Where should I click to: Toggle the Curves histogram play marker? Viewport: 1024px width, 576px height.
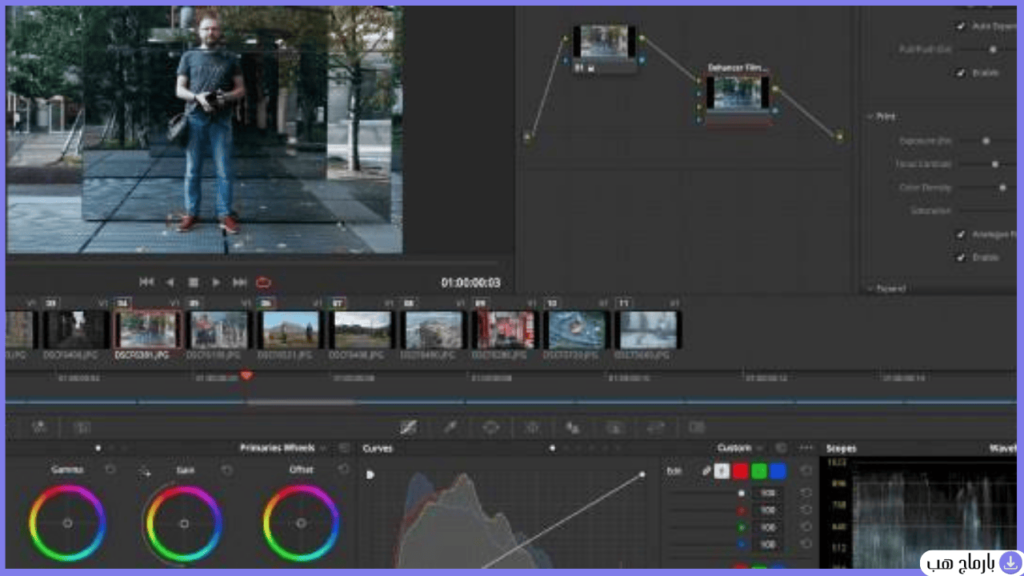coord(370,475)
